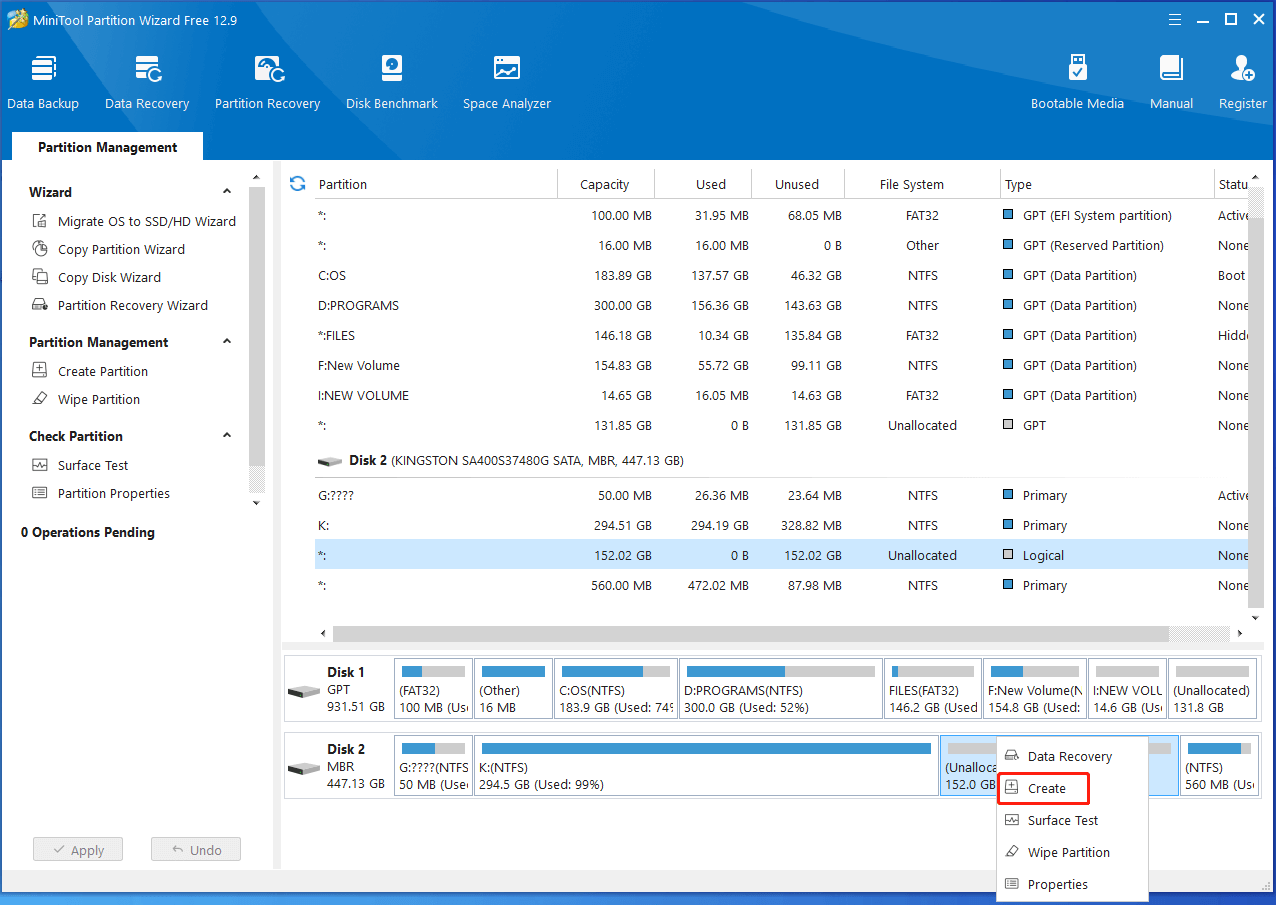Click the Apply button
Viewport: 1276px width, 905px height.
tap(77, 850)
